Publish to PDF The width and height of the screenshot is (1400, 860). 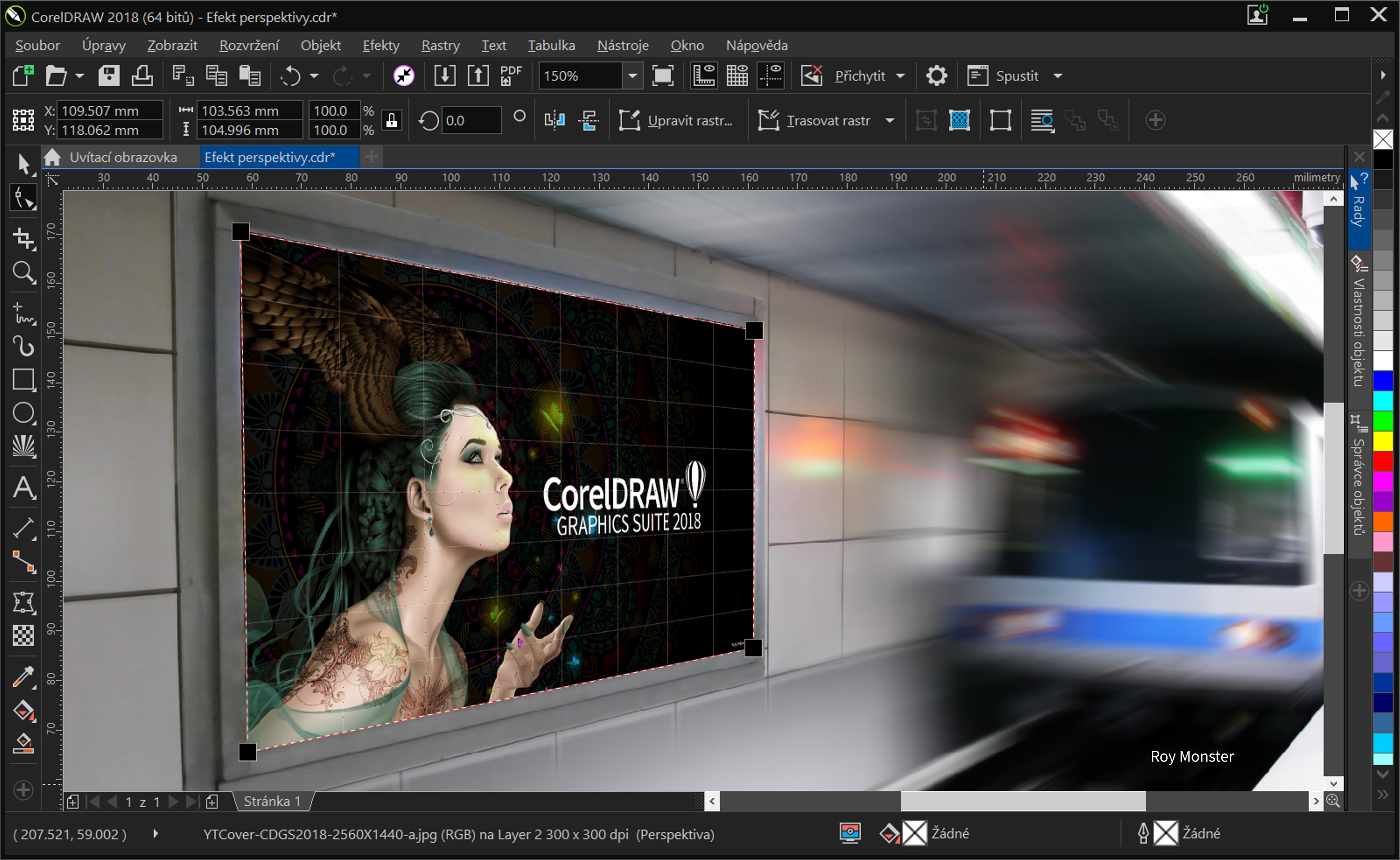(511, 76)
